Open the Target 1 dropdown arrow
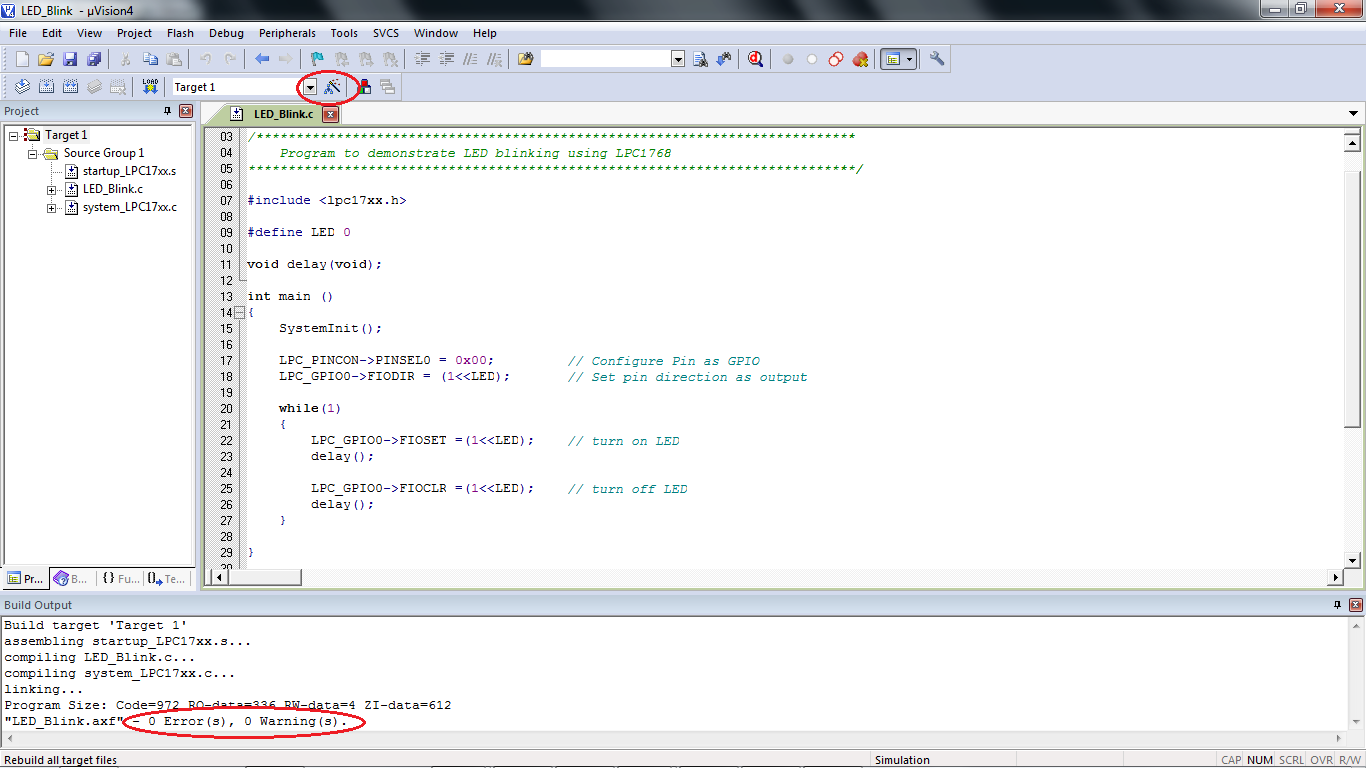This screenshot has height=768, width=1366. click(x=310, y=88)
